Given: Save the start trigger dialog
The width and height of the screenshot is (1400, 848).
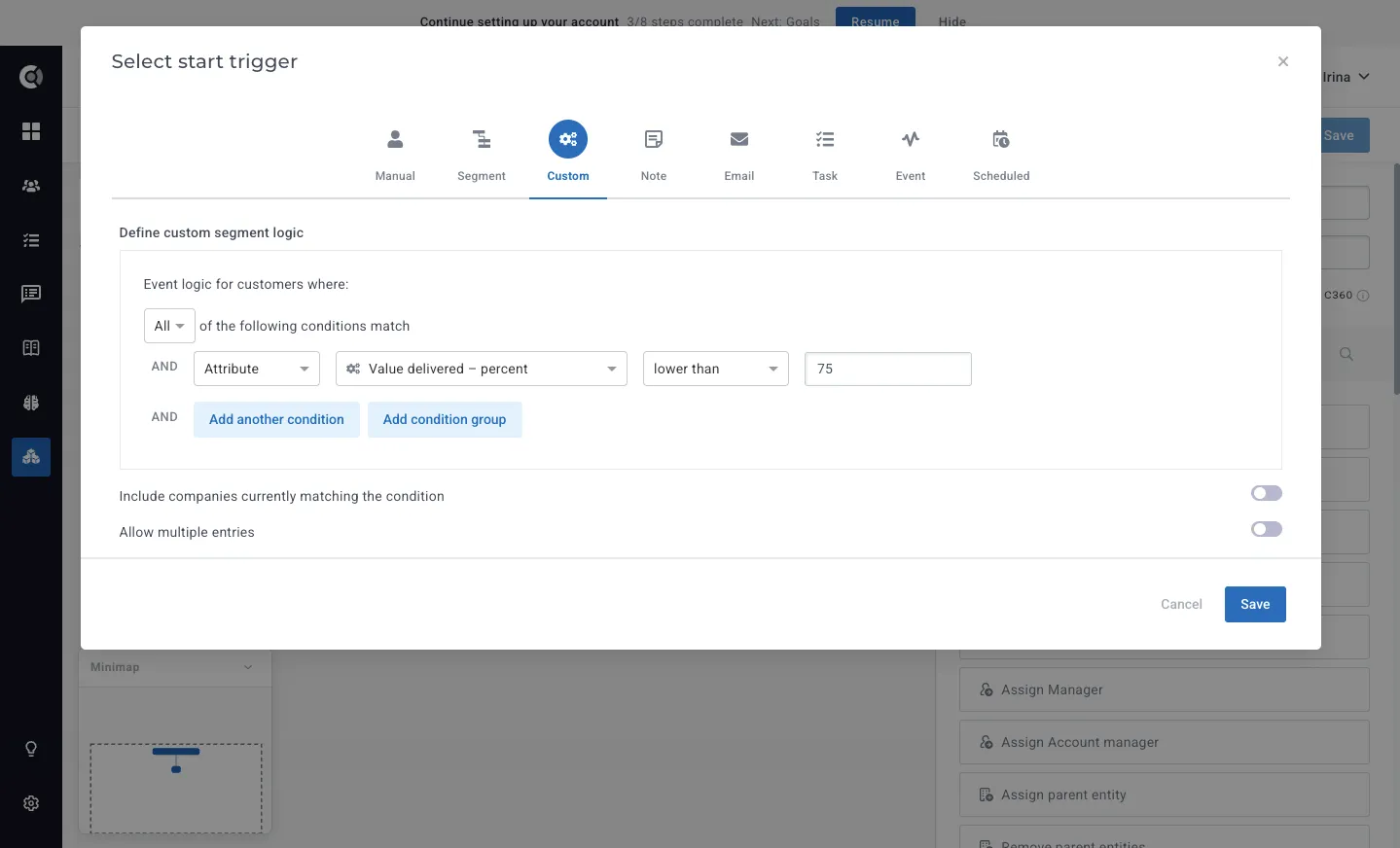Looking at the screenshot, I should click(1255, 604).
